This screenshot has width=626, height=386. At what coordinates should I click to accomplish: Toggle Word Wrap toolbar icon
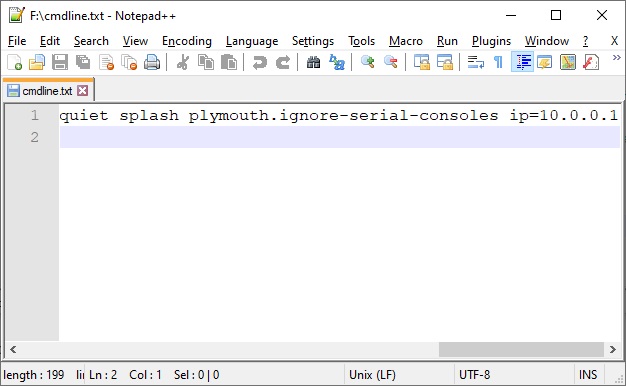tap(475, 62)
